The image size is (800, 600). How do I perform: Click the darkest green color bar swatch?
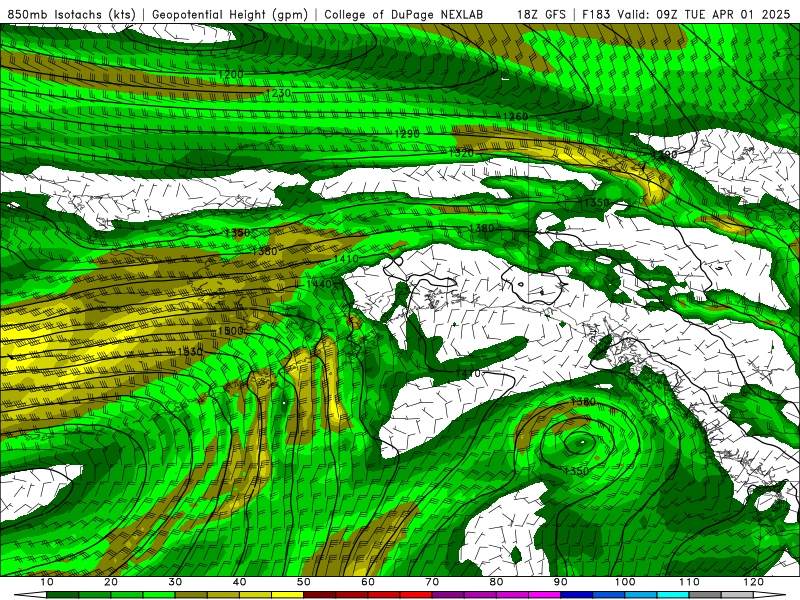[x=62, y=595]
